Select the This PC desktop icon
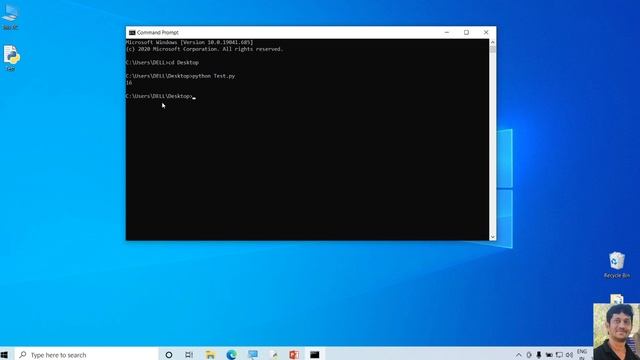 [10, 16]
